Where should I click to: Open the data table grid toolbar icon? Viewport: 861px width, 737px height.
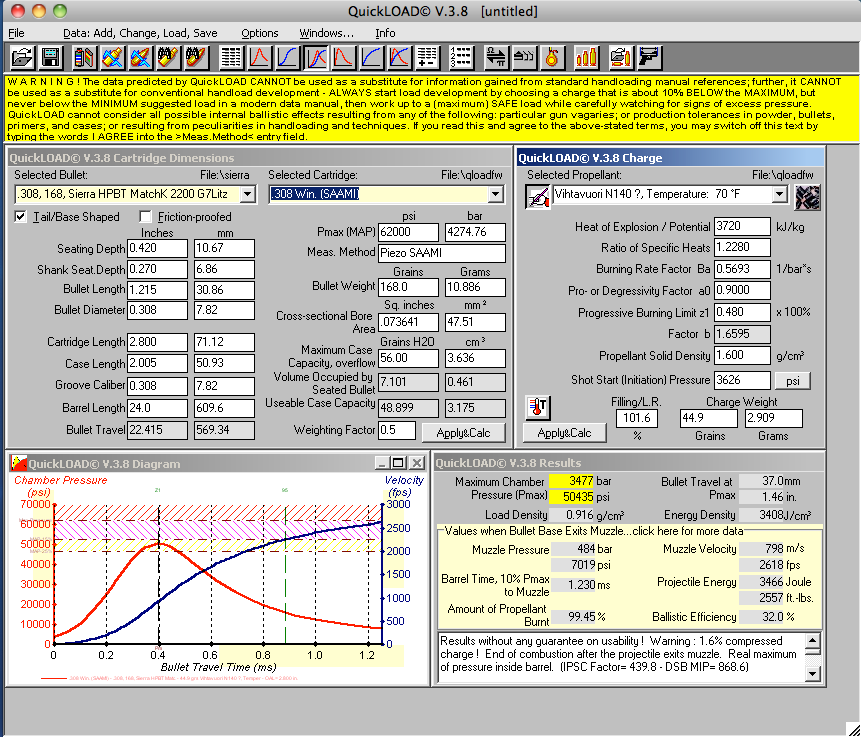coord(231,57)
